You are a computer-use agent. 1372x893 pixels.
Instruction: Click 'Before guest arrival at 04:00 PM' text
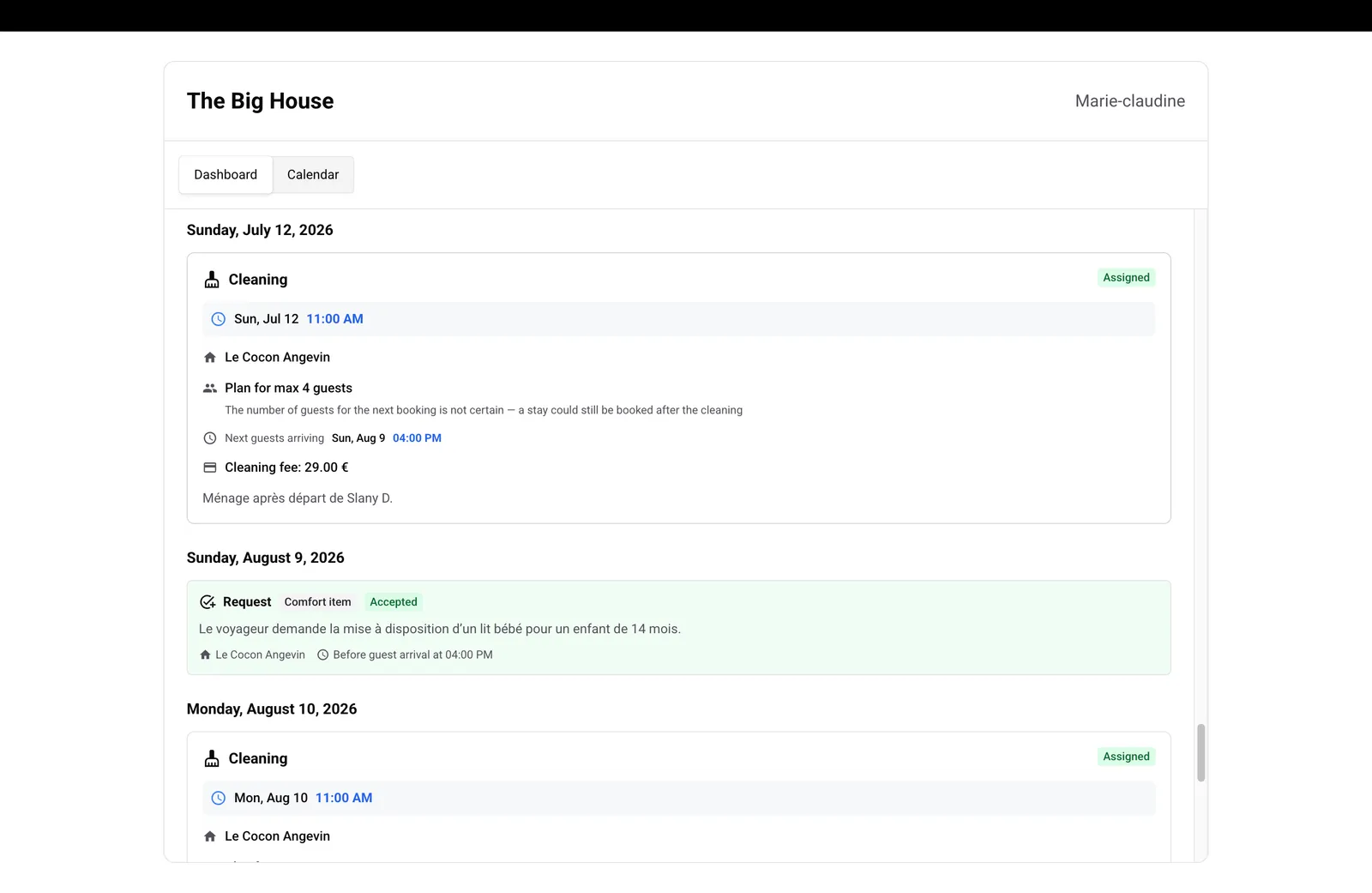tap(412, 655)
